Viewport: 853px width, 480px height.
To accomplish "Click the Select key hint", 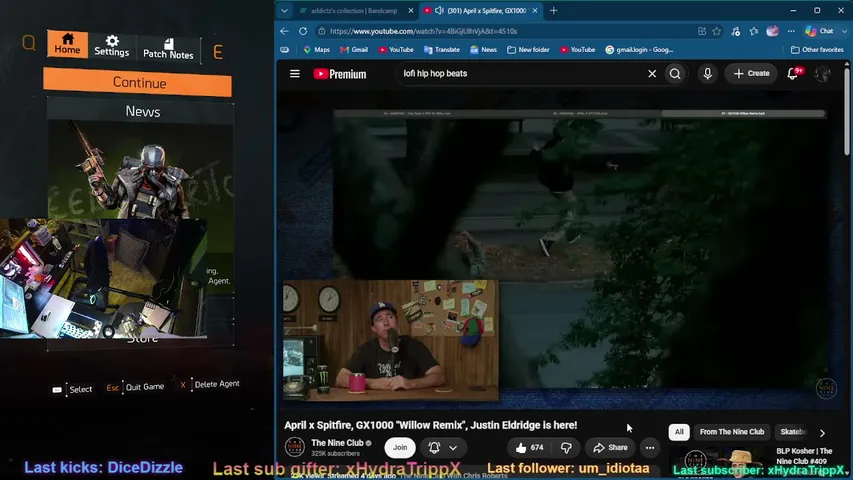I will coord(72,389).
